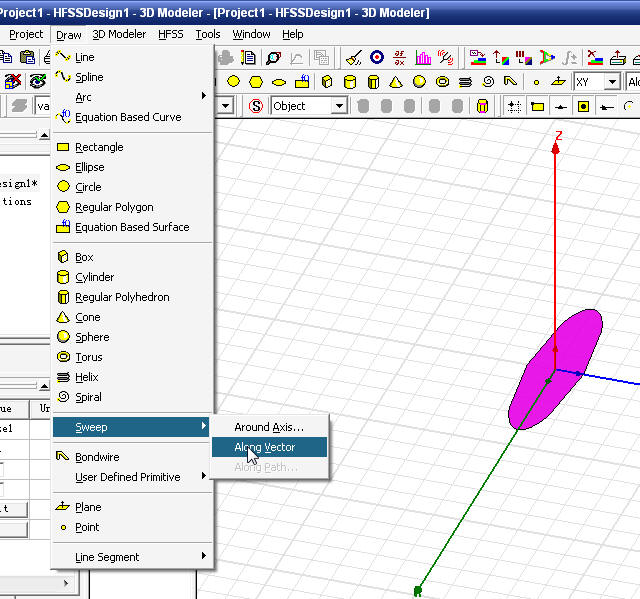640x599 pixels.
Task: Click the Draw Plane toolbar icon
Action: pos(558,82)
